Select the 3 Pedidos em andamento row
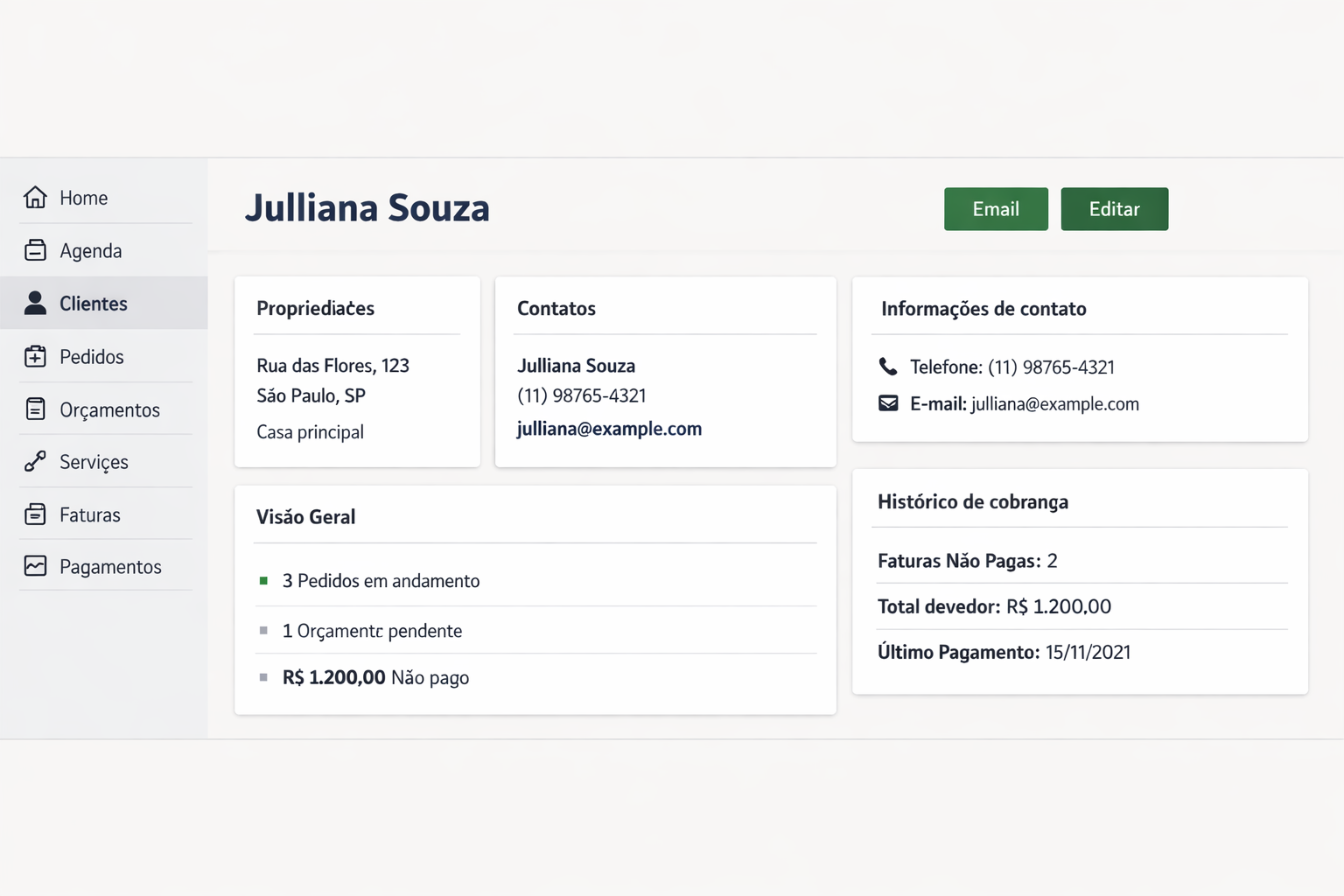Image resolution: width=1344 pixels, height=896 pixels. 381,581
